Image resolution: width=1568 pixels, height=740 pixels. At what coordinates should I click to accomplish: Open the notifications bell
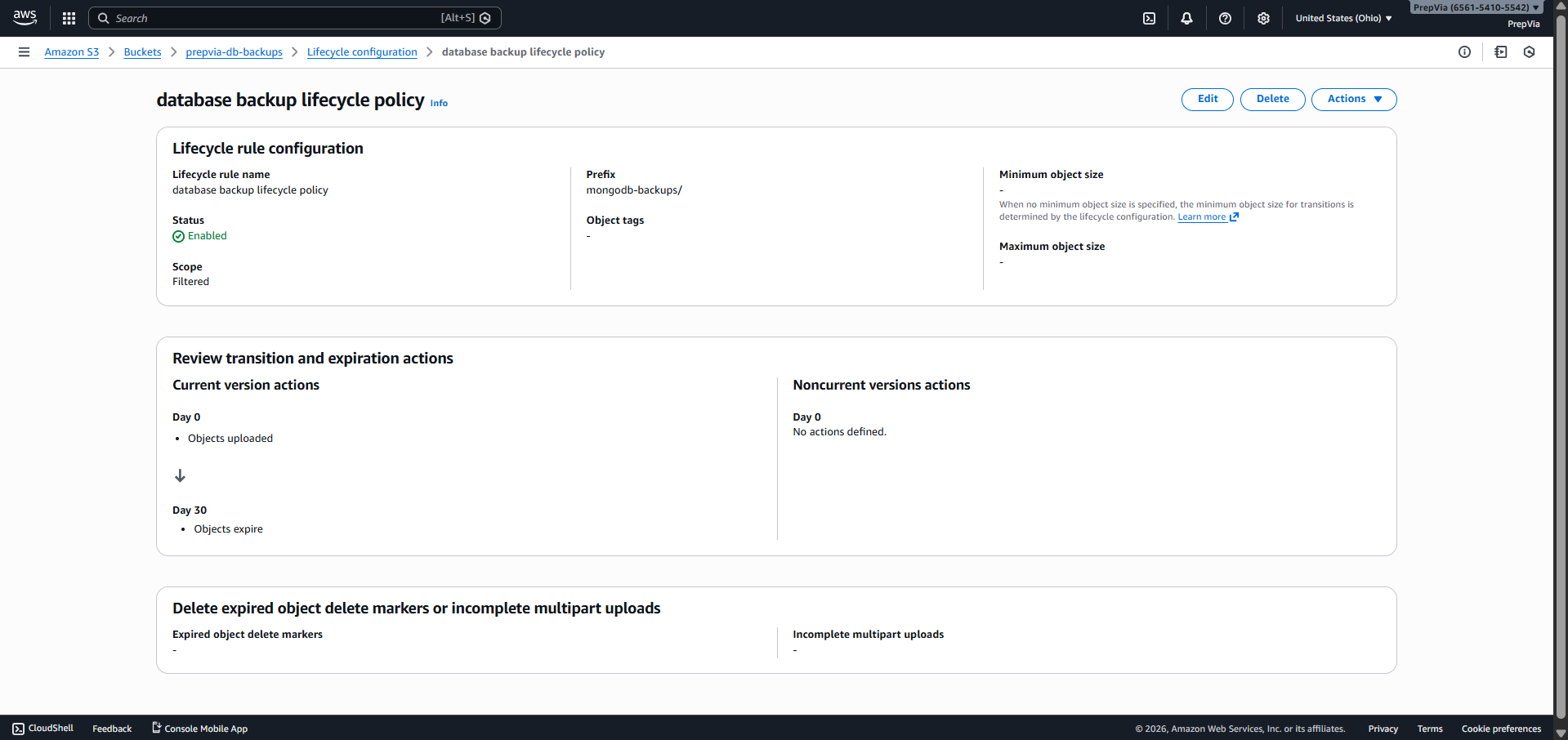[x=1186, y=18]
